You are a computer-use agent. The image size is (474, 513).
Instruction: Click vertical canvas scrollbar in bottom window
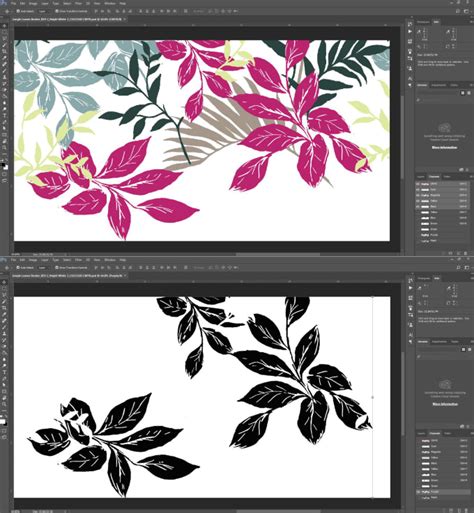pos(402,393)
